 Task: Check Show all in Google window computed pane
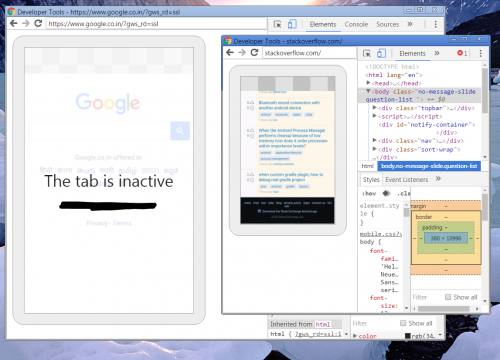click(x=403, y=323)
